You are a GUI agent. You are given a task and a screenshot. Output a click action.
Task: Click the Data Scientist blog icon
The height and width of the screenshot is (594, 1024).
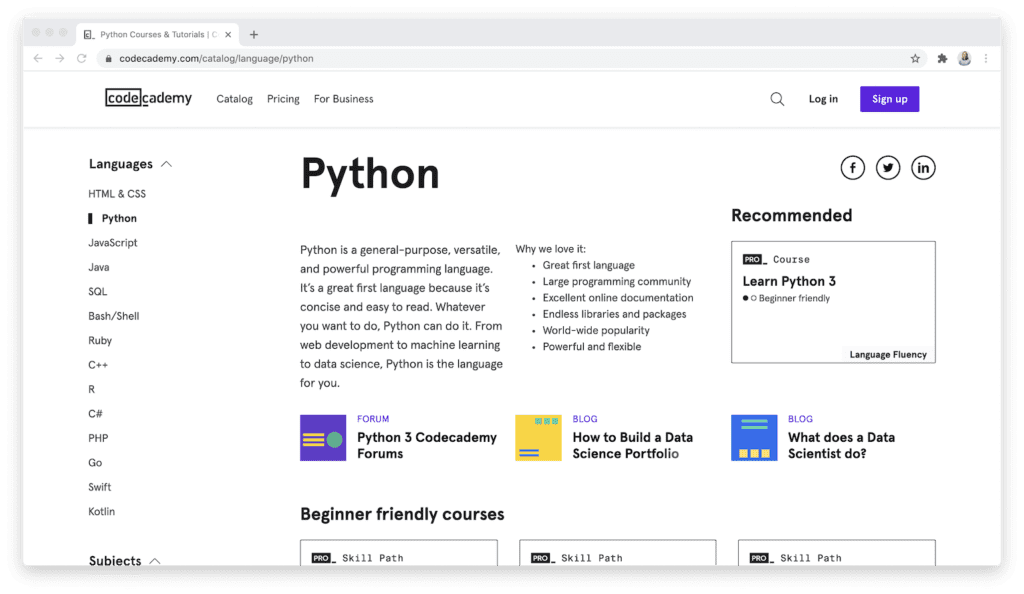click(x=753, y=437)
